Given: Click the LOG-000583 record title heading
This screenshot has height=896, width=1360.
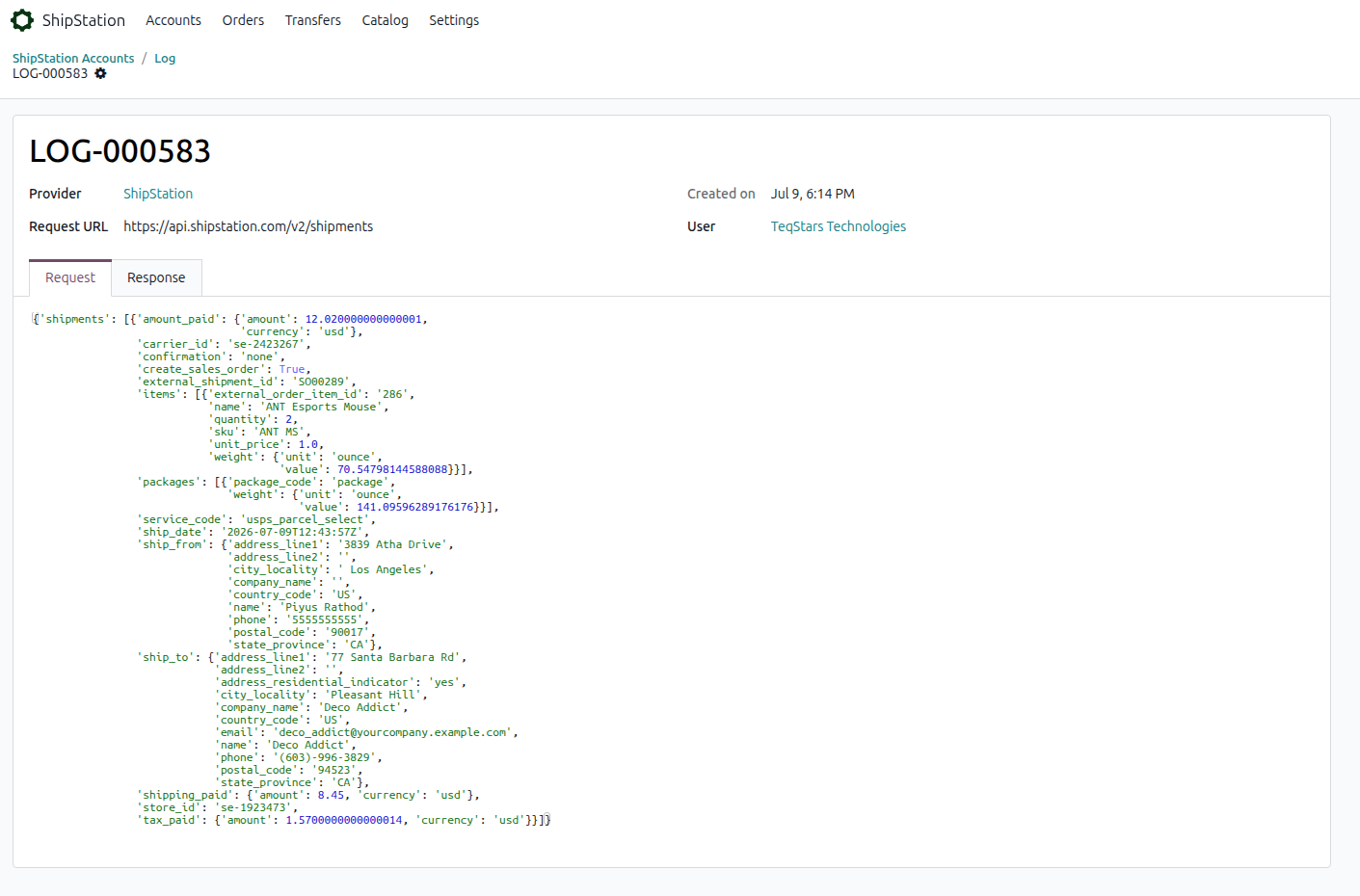Looking at the screenshot, I should pyautogui.click(x=120, y=151).
